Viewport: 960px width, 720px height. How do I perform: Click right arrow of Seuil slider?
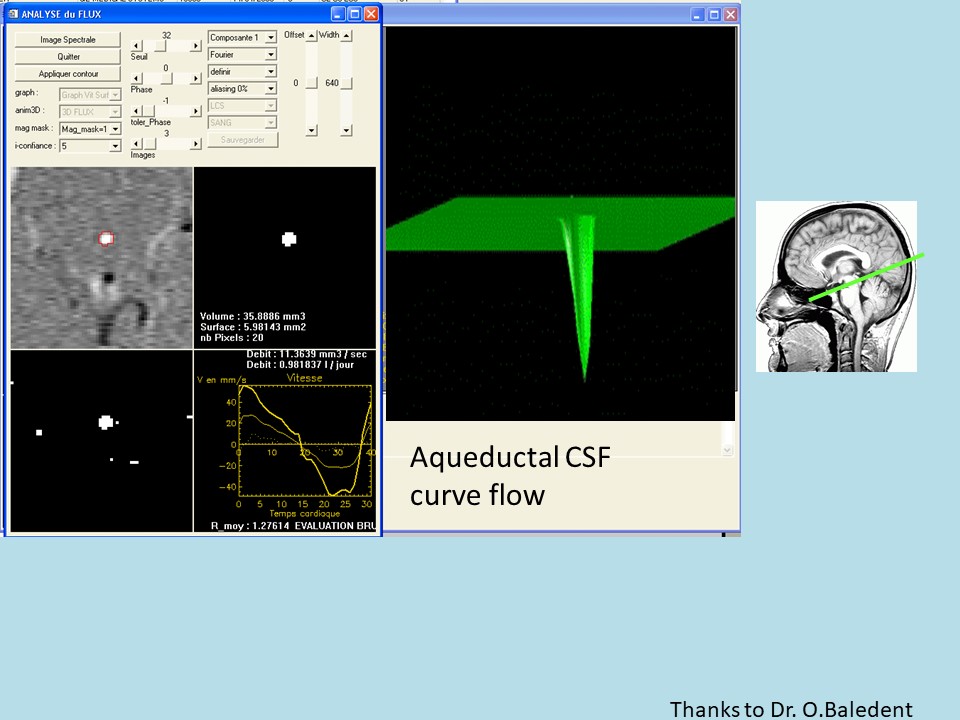pos(196,46)
